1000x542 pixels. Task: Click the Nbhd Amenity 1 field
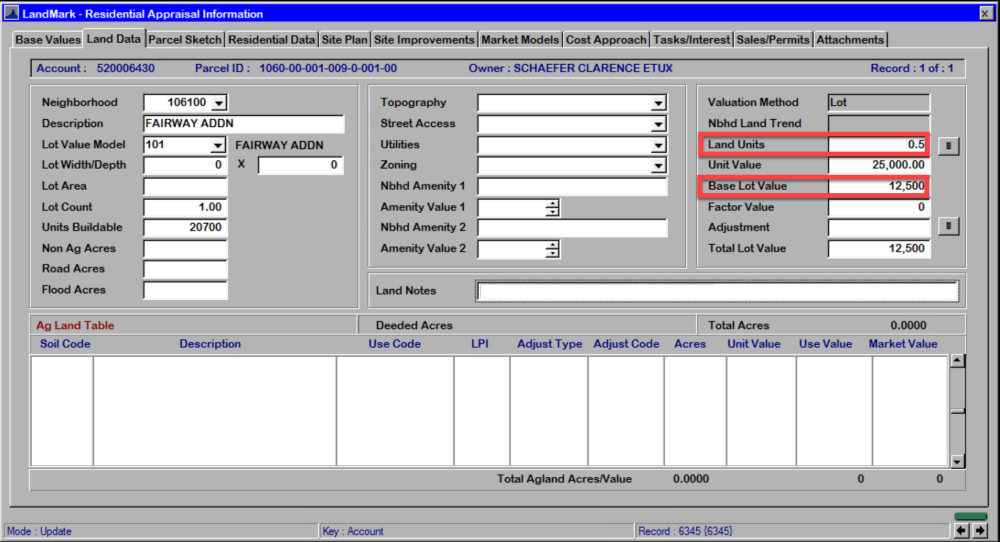click(572, 186)
